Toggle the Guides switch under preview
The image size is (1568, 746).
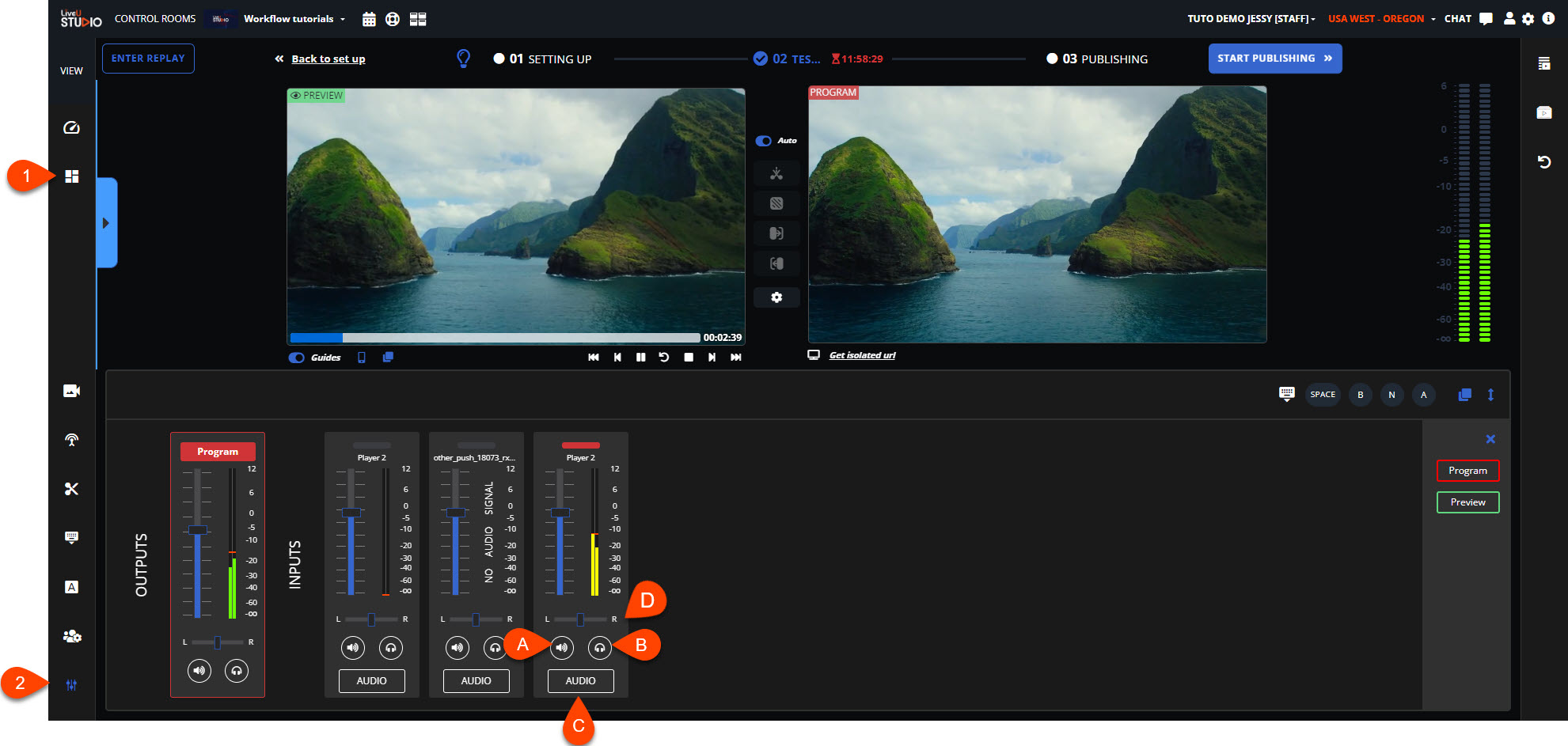coord(297,358)
